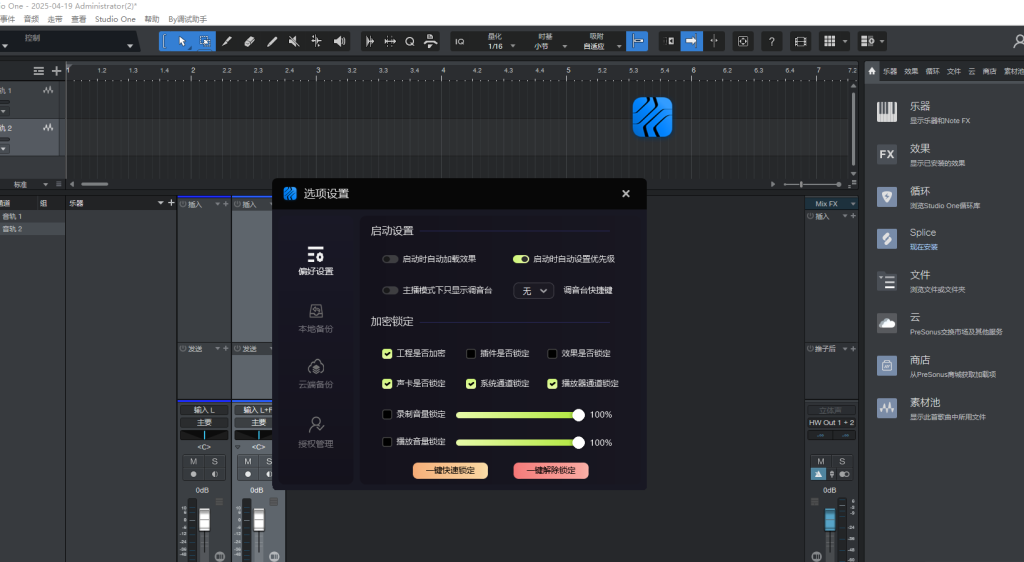
Task: Open the By调试助手 menu
Action: click(x=187, y=19)
